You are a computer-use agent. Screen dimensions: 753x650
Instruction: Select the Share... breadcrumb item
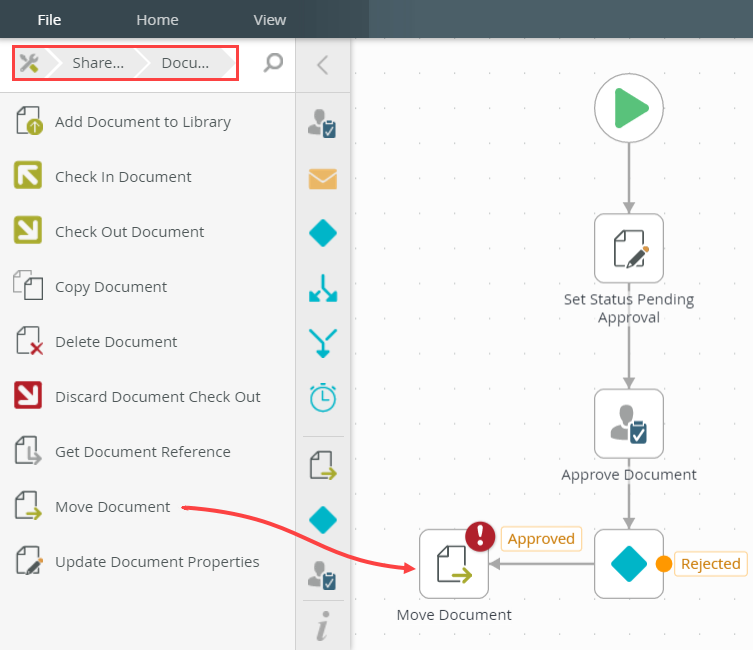pyautogui.click(x=98, y=63)
